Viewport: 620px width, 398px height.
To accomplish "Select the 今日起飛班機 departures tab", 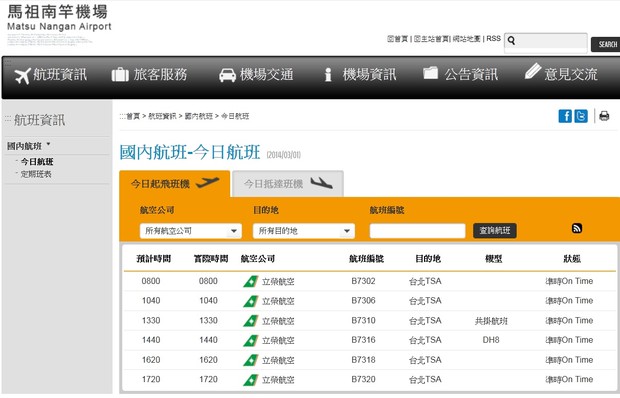I will [x=174, y=184].
